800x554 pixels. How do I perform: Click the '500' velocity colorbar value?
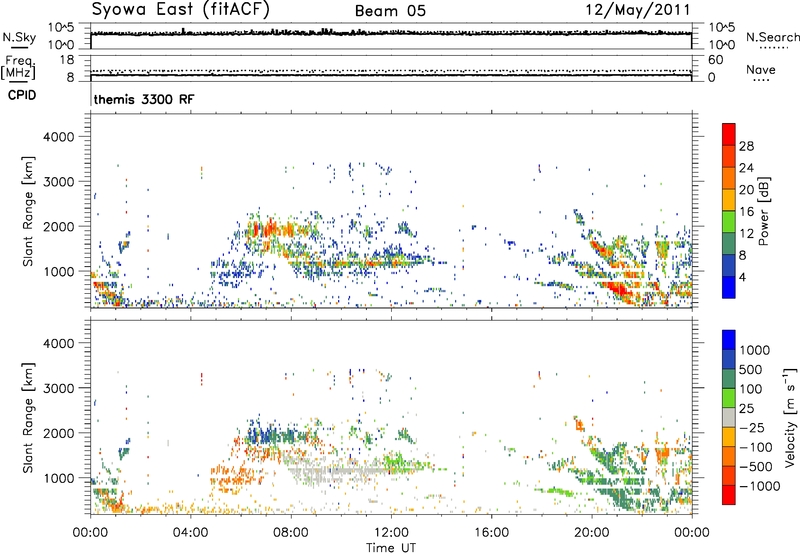[749, 369]
